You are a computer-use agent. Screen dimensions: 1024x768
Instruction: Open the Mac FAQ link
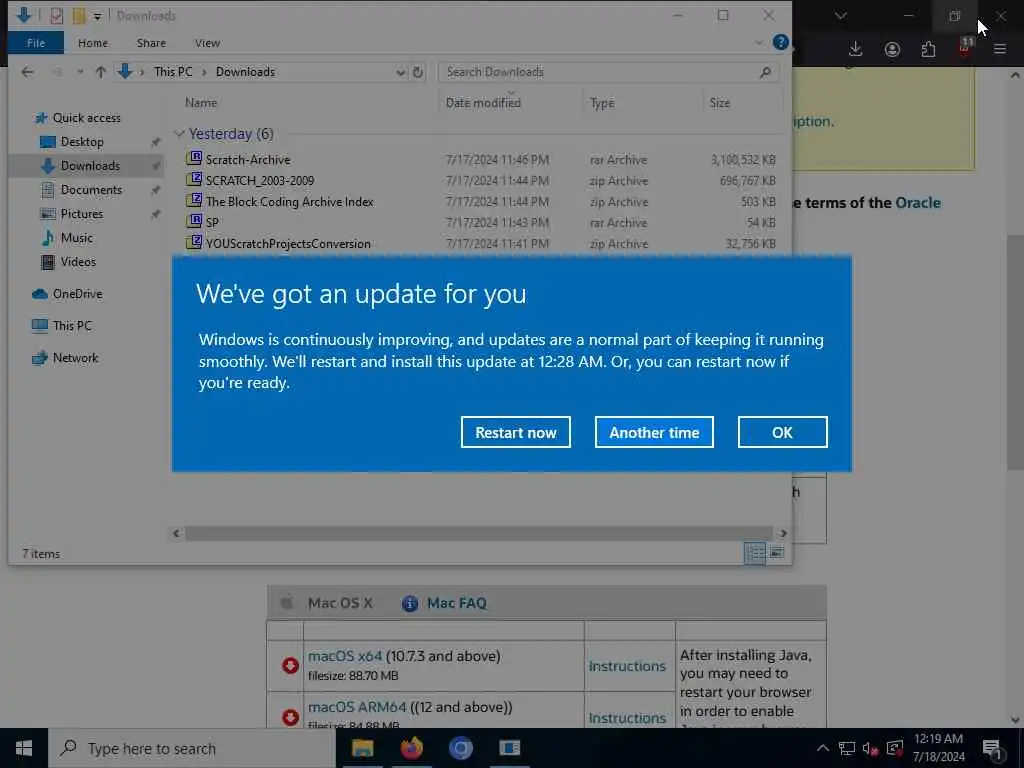(x=456, y=603)
